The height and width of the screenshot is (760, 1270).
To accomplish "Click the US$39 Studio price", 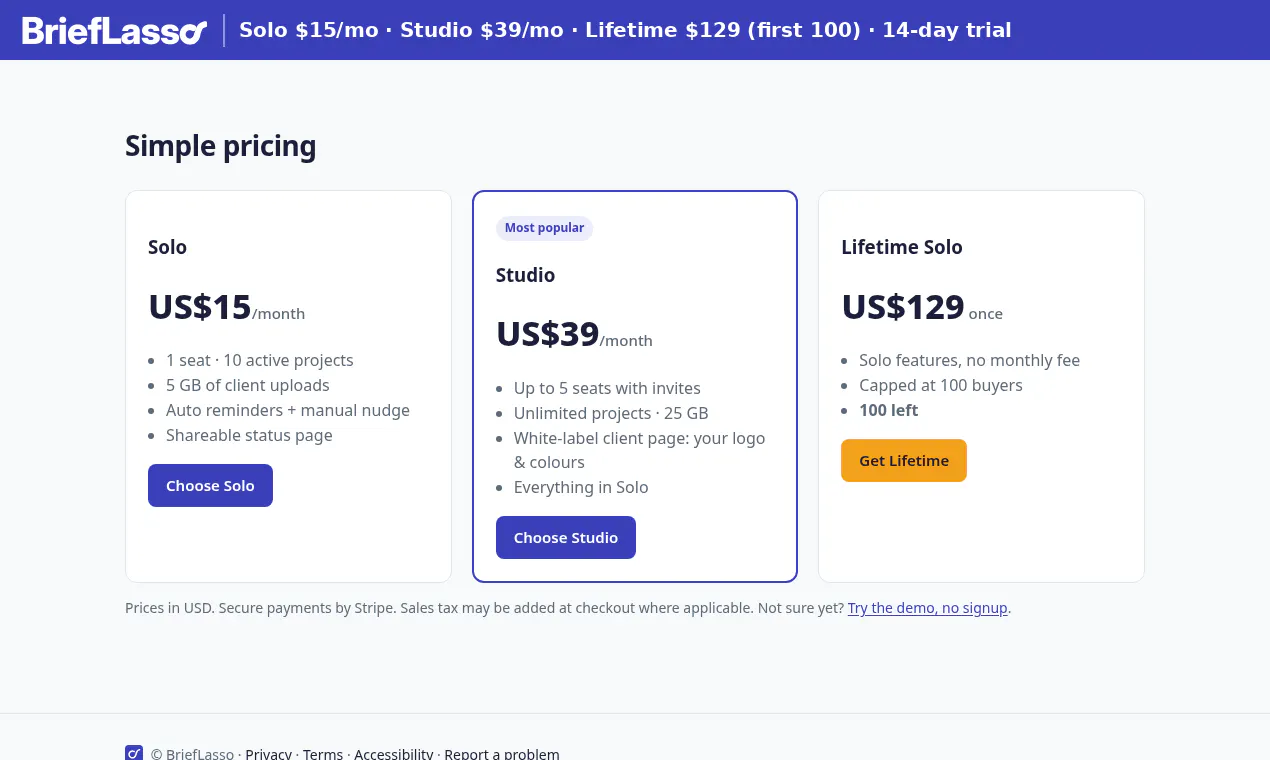I will pyautogui.click(x=548, y=334).
